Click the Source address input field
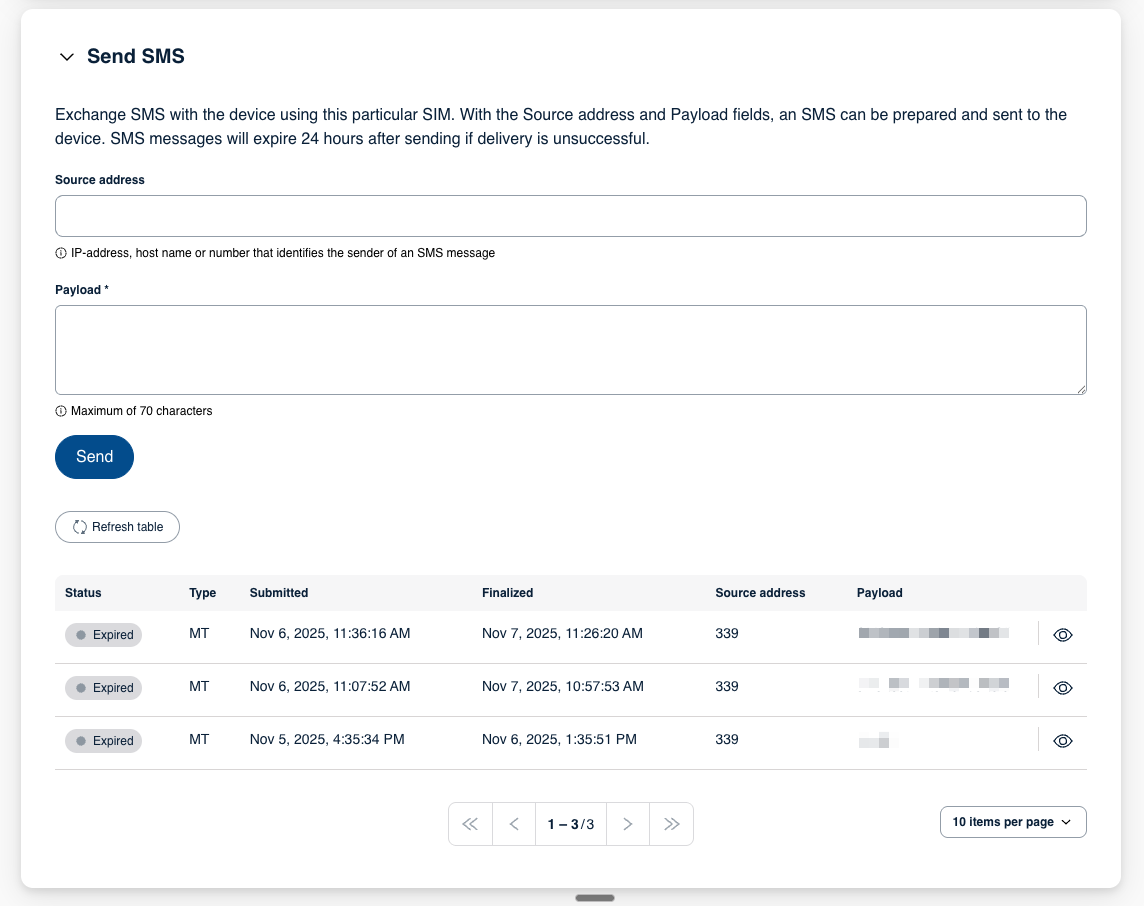The height and width of the screenshot is (906, 1144). point(570,216)
